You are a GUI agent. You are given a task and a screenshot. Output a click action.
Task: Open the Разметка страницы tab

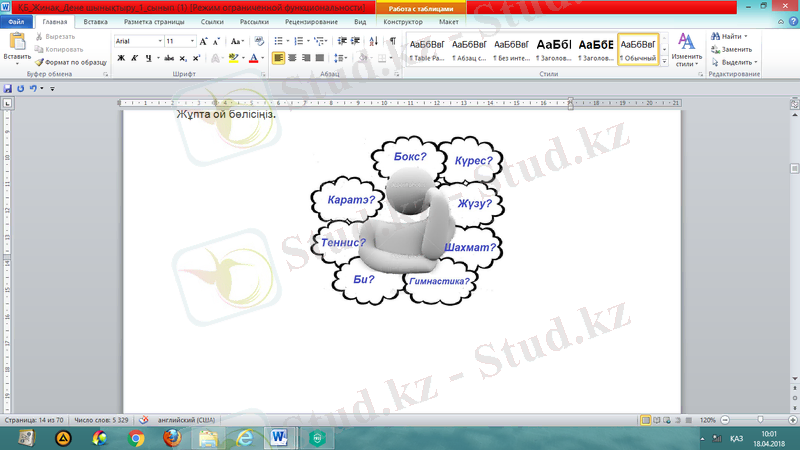pyautogui.click(x=150, y=20)
